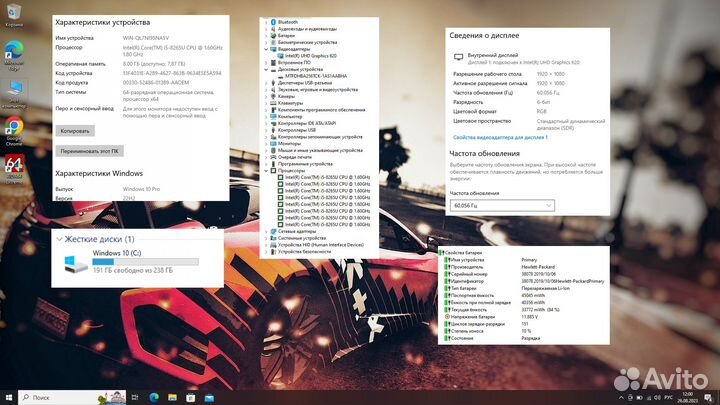Switch the РУС input language indicator
The image size is (720, 405).
click(x=669, y=398)
